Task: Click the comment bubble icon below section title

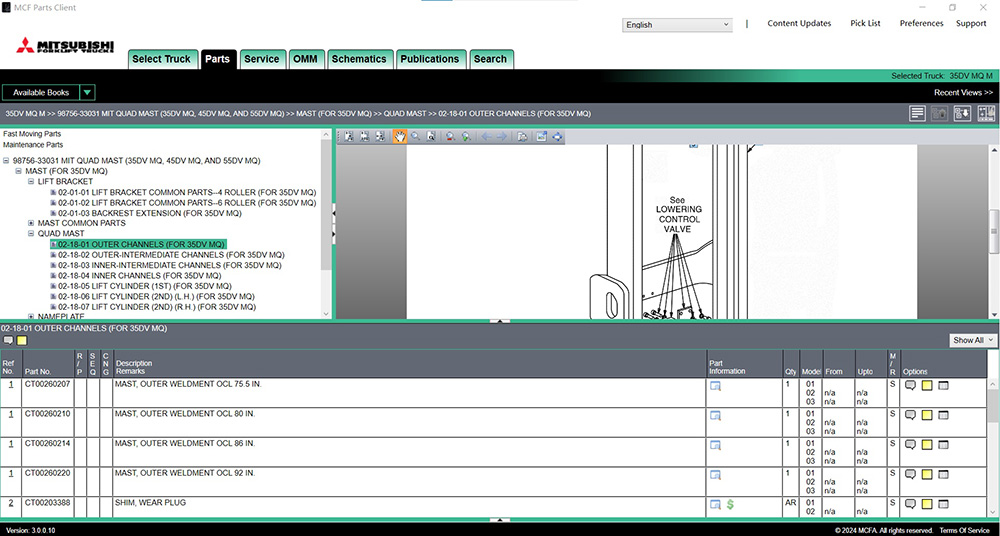Action: point(8,341)
